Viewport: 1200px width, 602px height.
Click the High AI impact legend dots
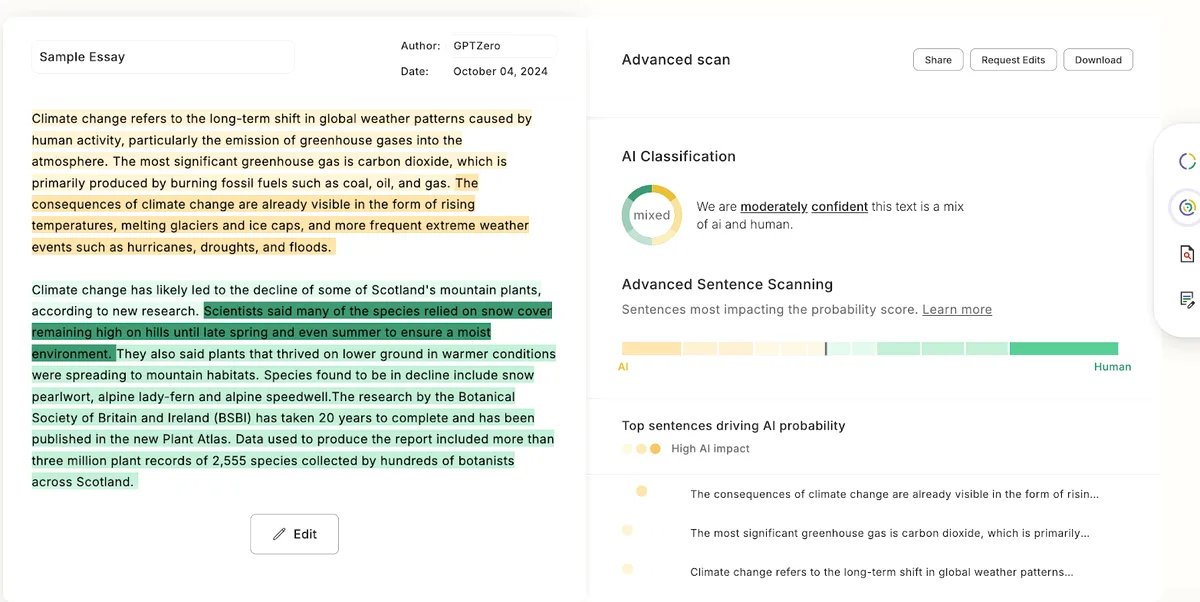(x=641, y=449)
